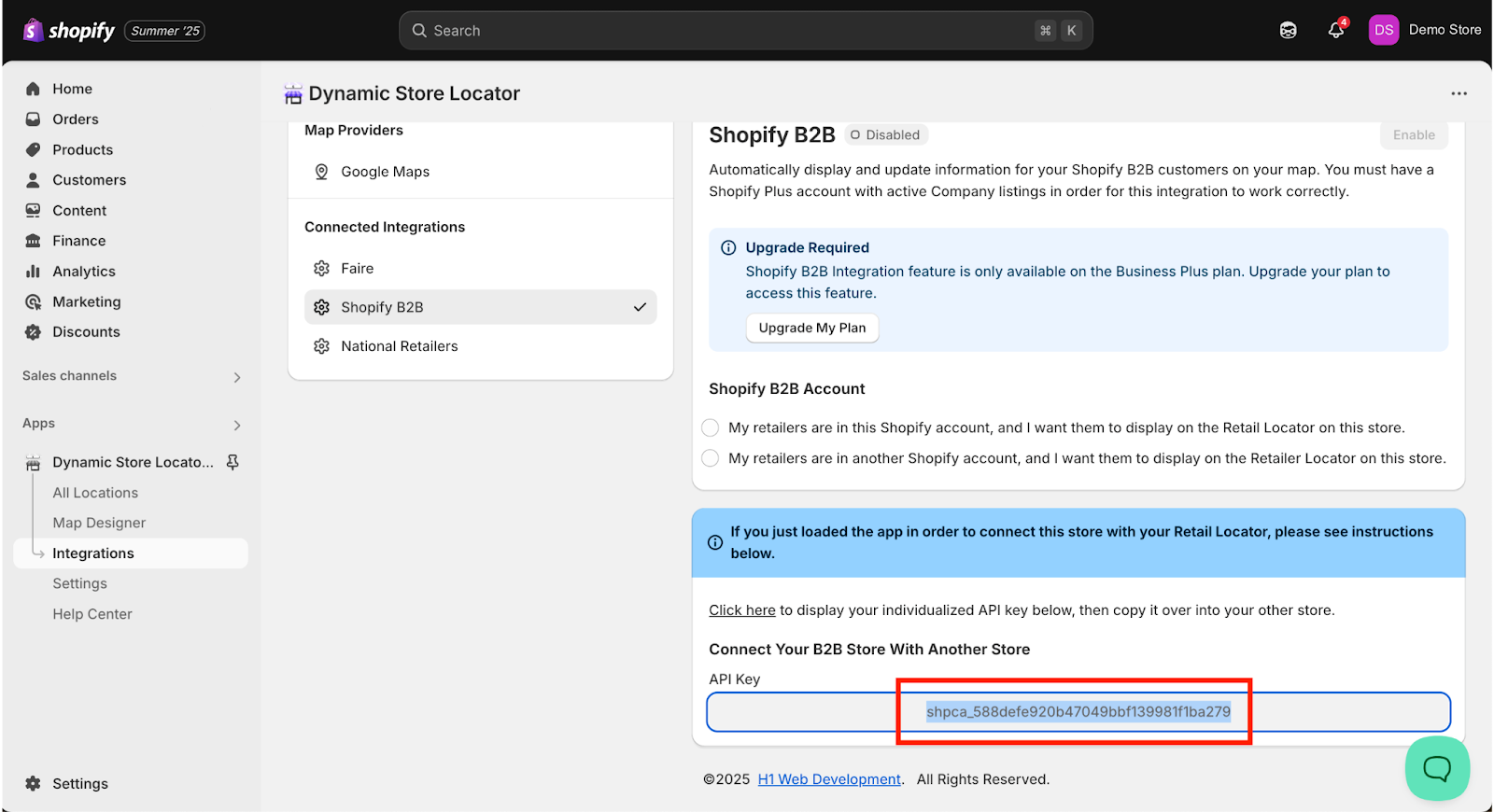Image resolution: width=1494 pixels, height=812 pixels.
Task: Open the chat support widget
Action: [1437, 768]
